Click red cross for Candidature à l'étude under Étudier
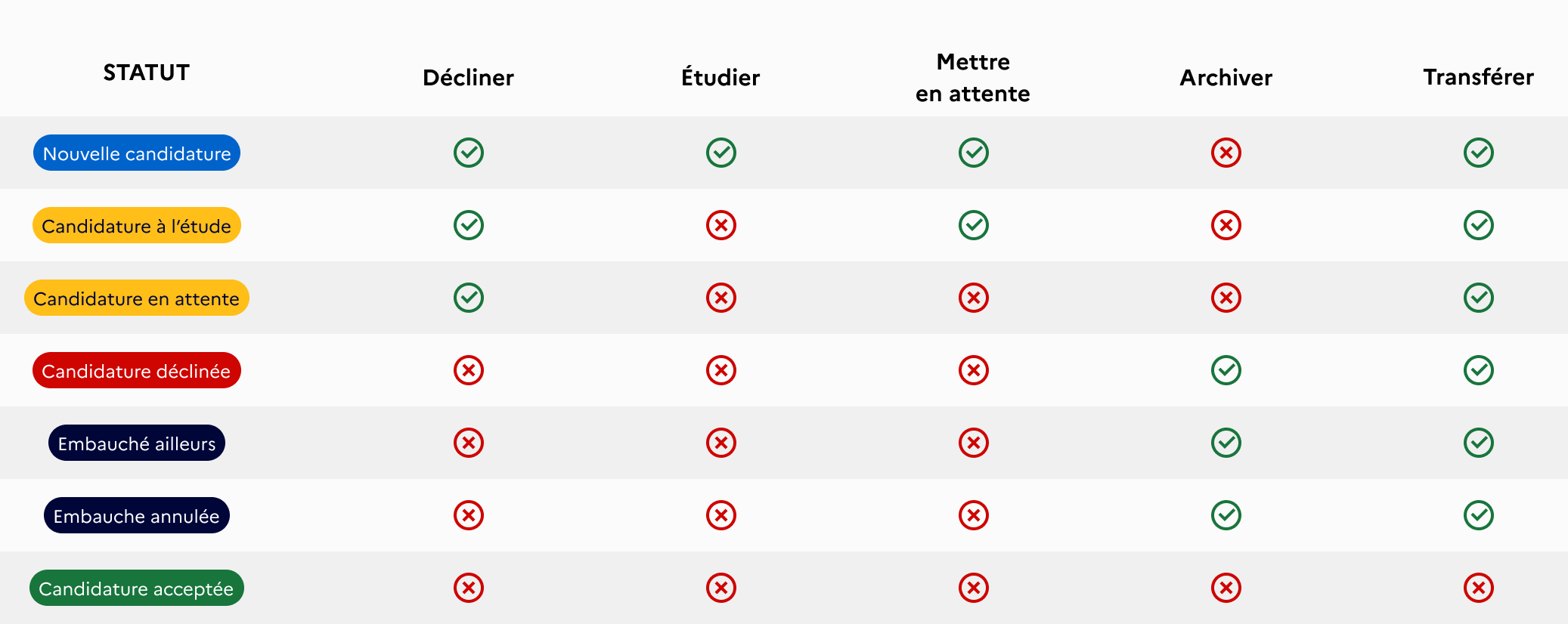Screen dimensions: 1568x624 (x=721, y=225)
